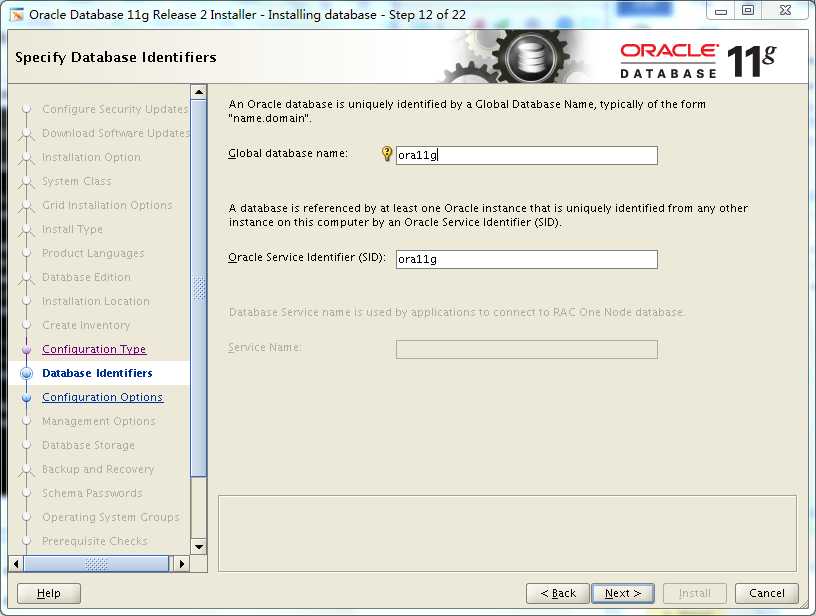Screen dimensions: 816x616
Task: Maximize the installer window
Action: (748, 11)
